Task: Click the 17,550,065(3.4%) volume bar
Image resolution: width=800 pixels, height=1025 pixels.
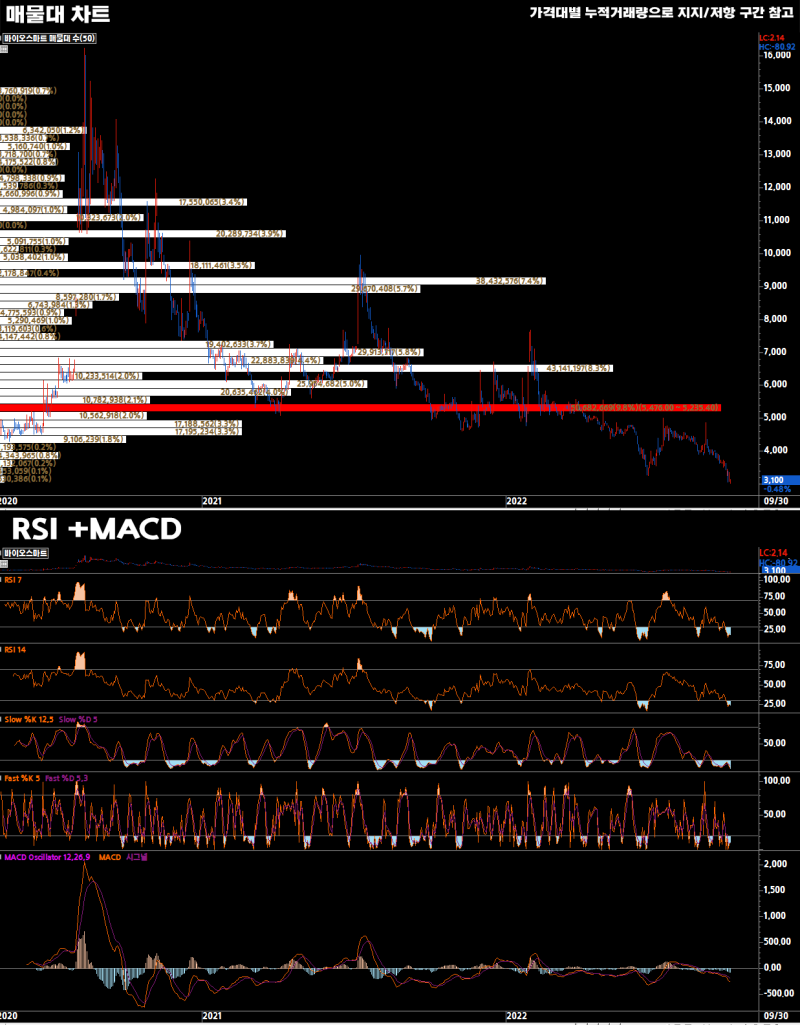Action: click(x=124, y=202)
